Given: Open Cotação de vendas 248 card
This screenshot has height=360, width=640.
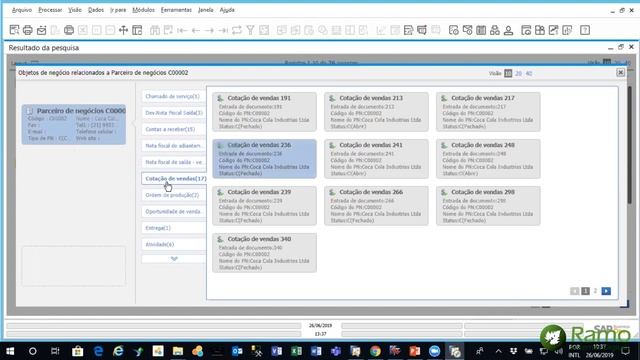Looking at the screenshot, I should [x=488, y=159].
